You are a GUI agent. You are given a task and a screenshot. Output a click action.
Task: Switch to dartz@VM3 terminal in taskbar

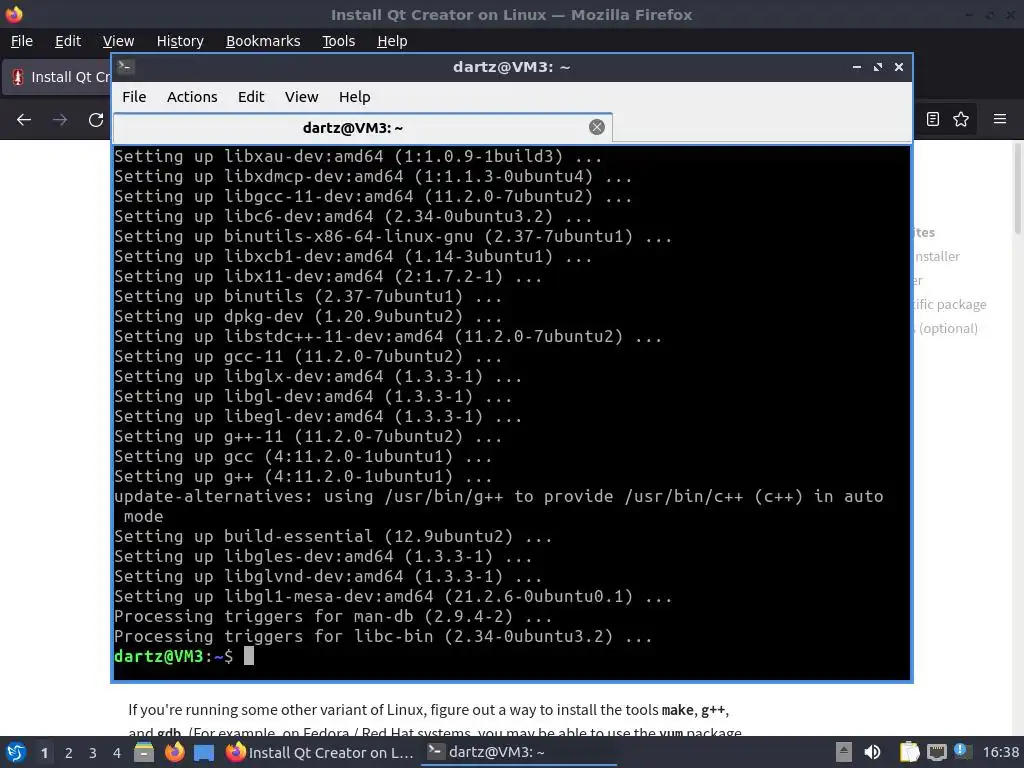click(519, 752)
